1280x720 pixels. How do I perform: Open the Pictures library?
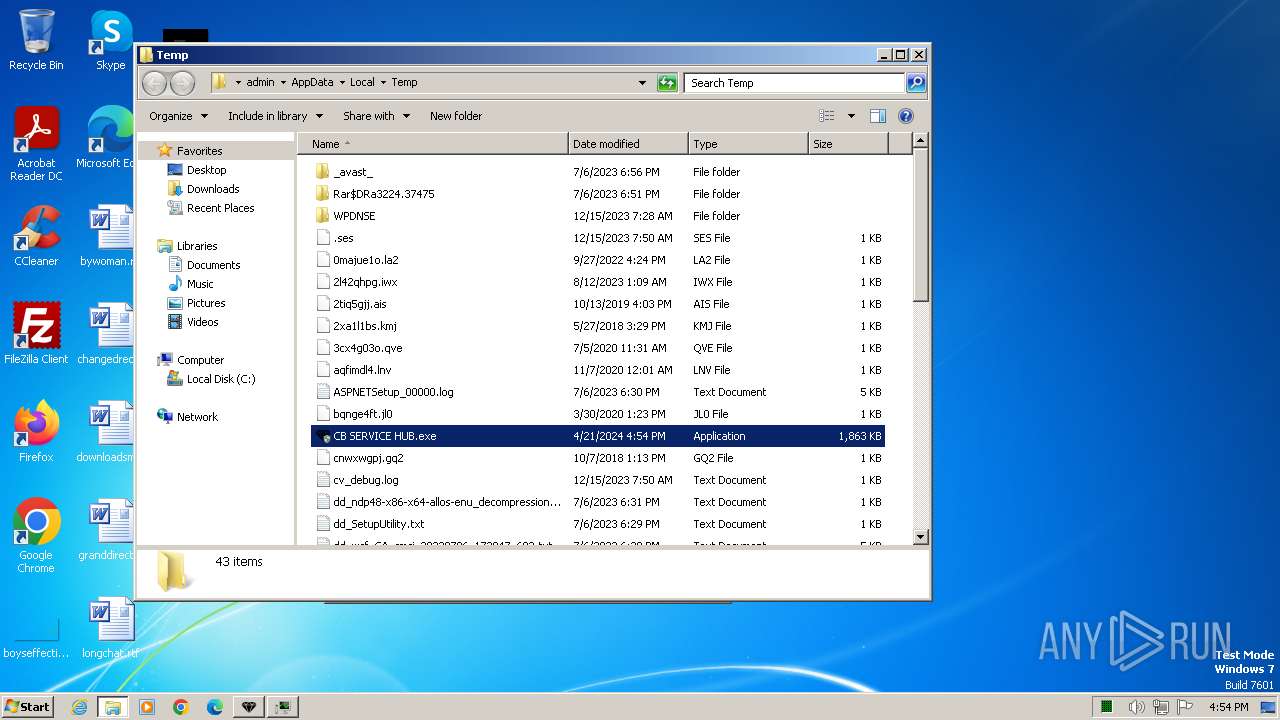click(x=206, y=303)
